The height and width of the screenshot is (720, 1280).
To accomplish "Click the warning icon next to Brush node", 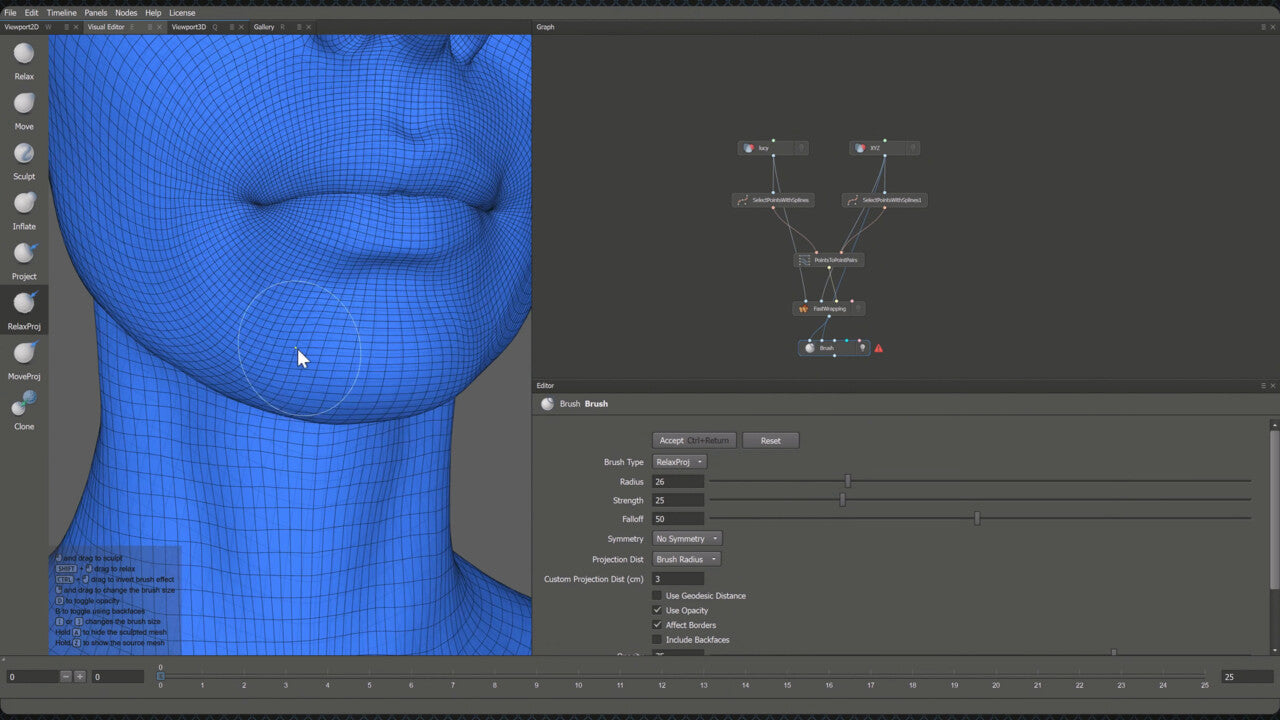I will [x=878, y=347].
